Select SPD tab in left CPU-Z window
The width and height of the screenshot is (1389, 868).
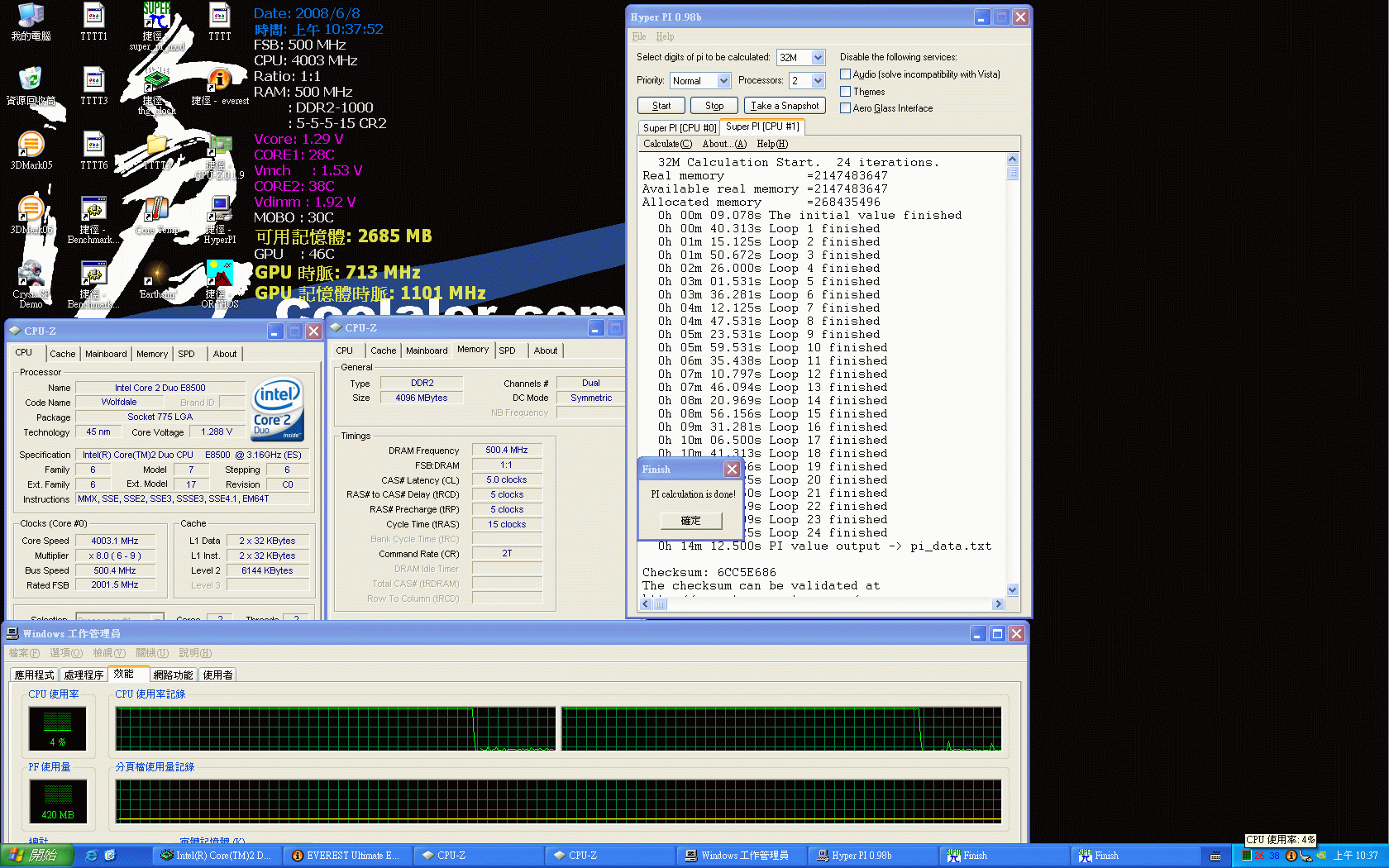[187, 354]
